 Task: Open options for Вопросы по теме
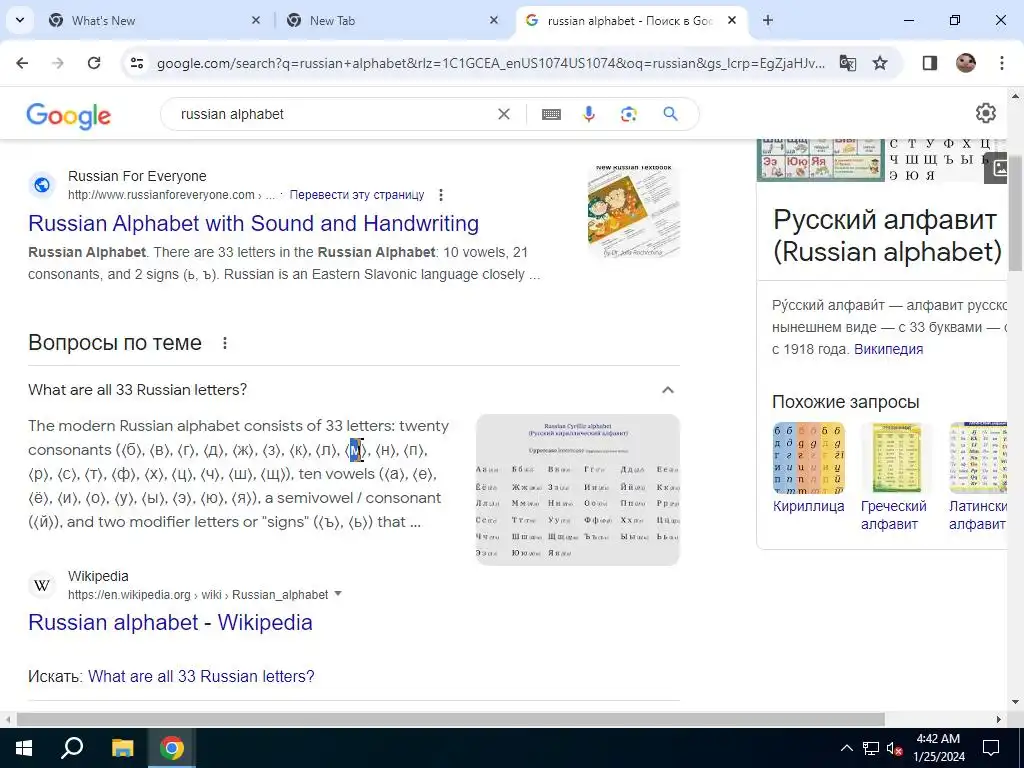(225, 343)
